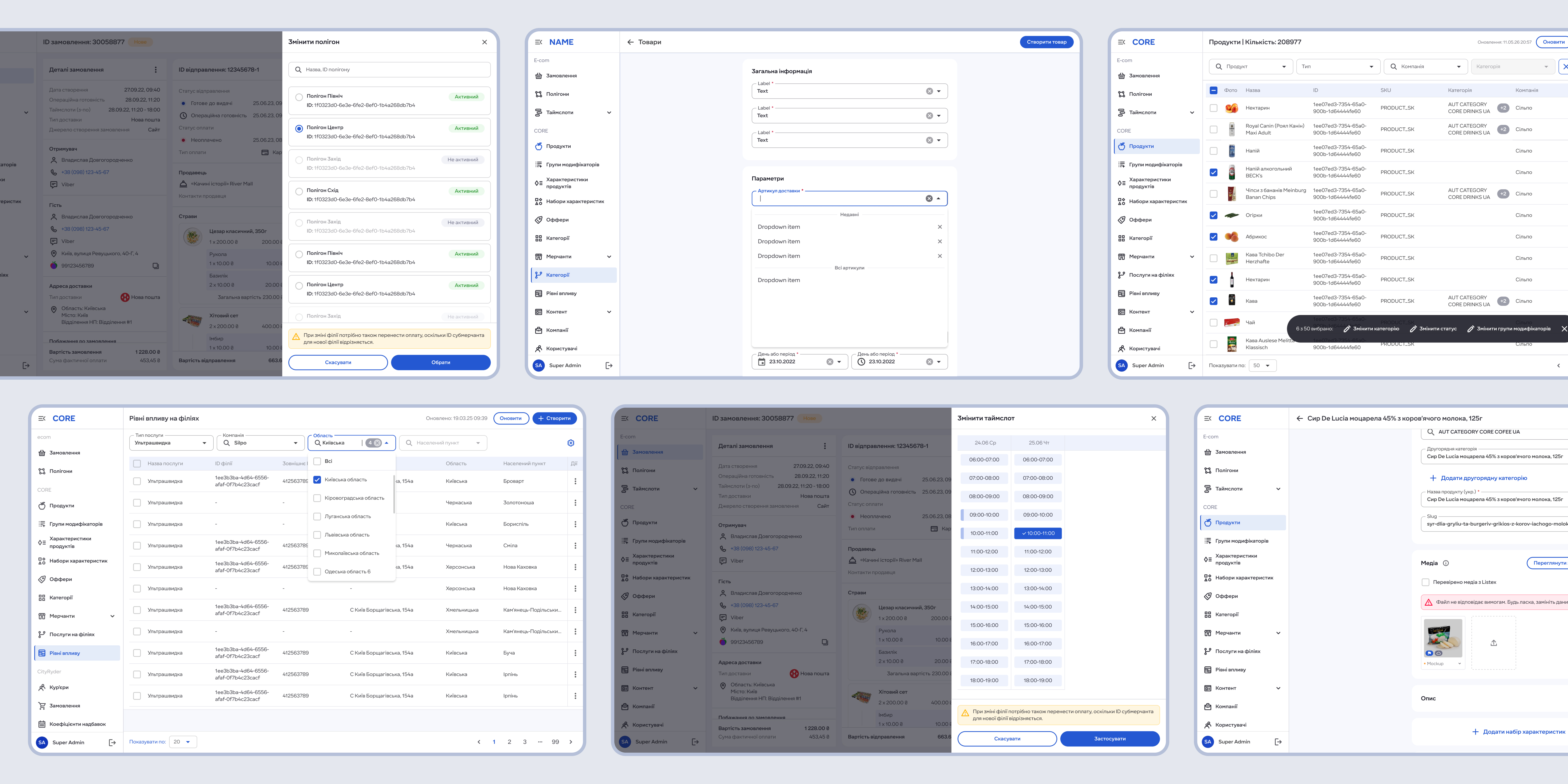Image resolution: width=1568 pixels, height=784 pixels.
Task: Select 09:00-10:00 slot under 24.06 Ср
Action: click(x=984, y=515)
